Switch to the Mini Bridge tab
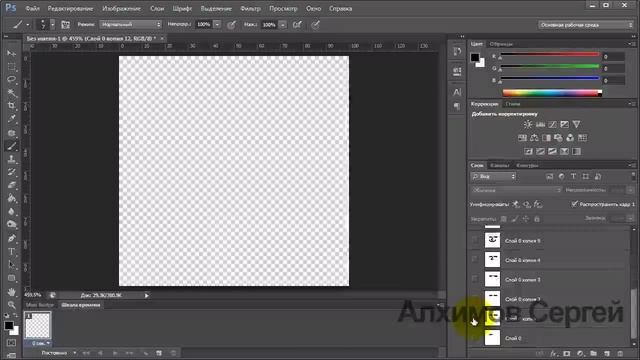640x360 pixels. (40, 305)
